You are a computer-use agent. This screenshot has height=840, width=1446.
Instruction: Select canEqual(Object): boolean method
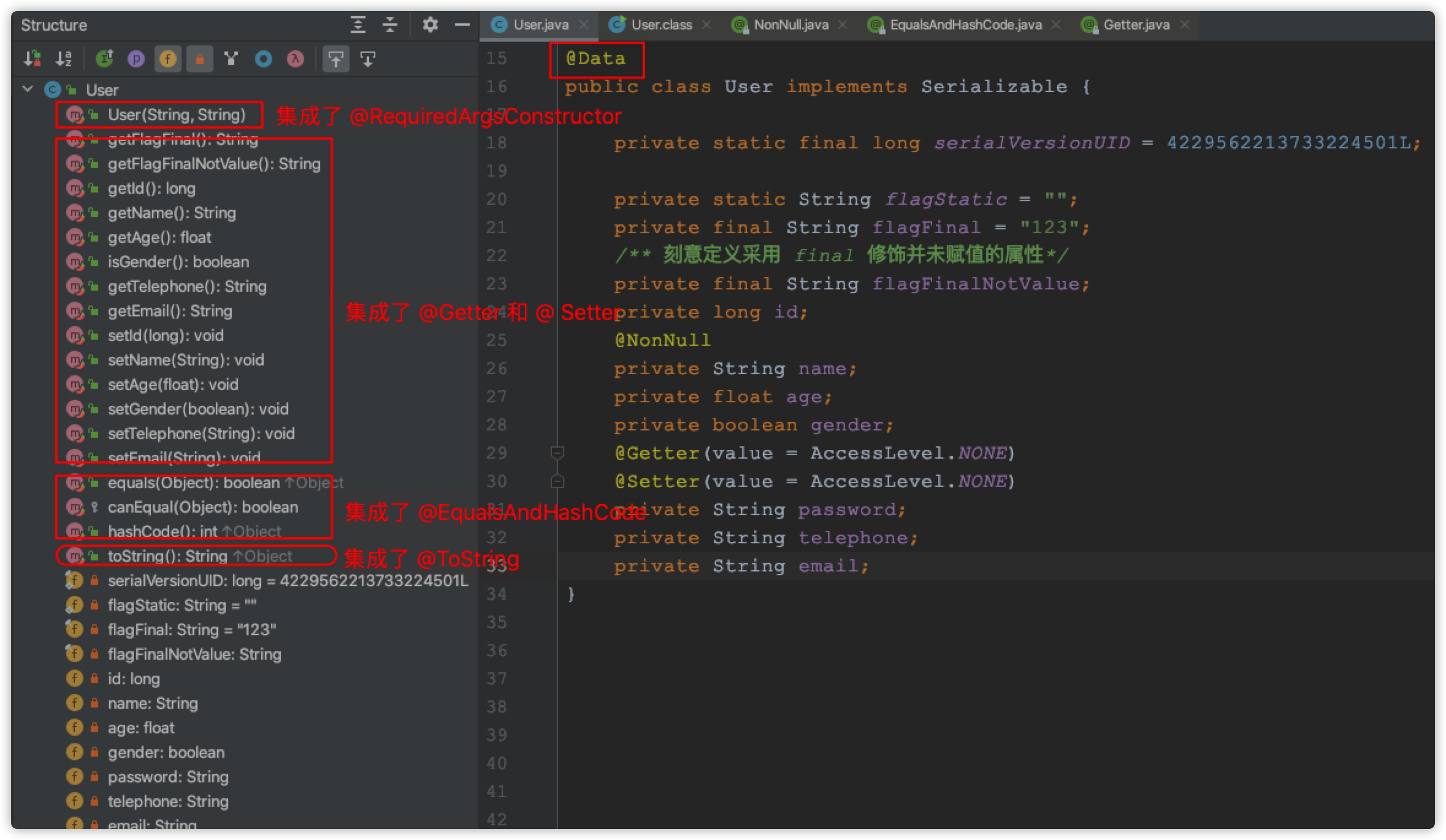point(203,507)
